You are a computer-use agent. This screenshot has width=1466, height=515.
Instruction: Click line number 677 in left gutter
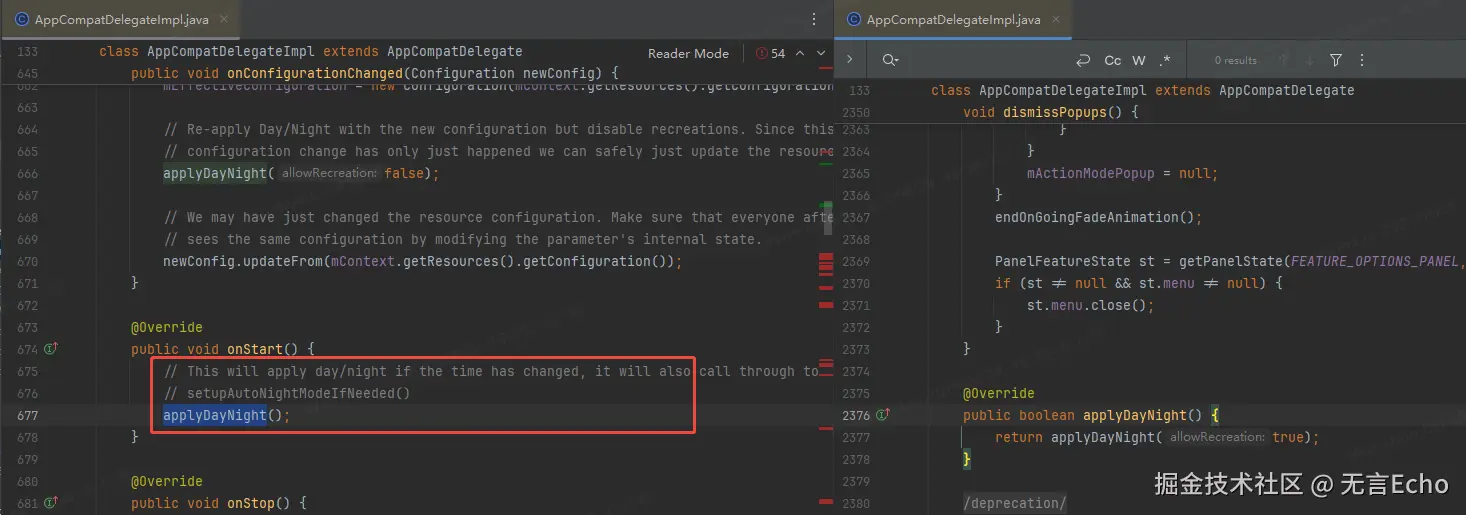click(28, 415)
